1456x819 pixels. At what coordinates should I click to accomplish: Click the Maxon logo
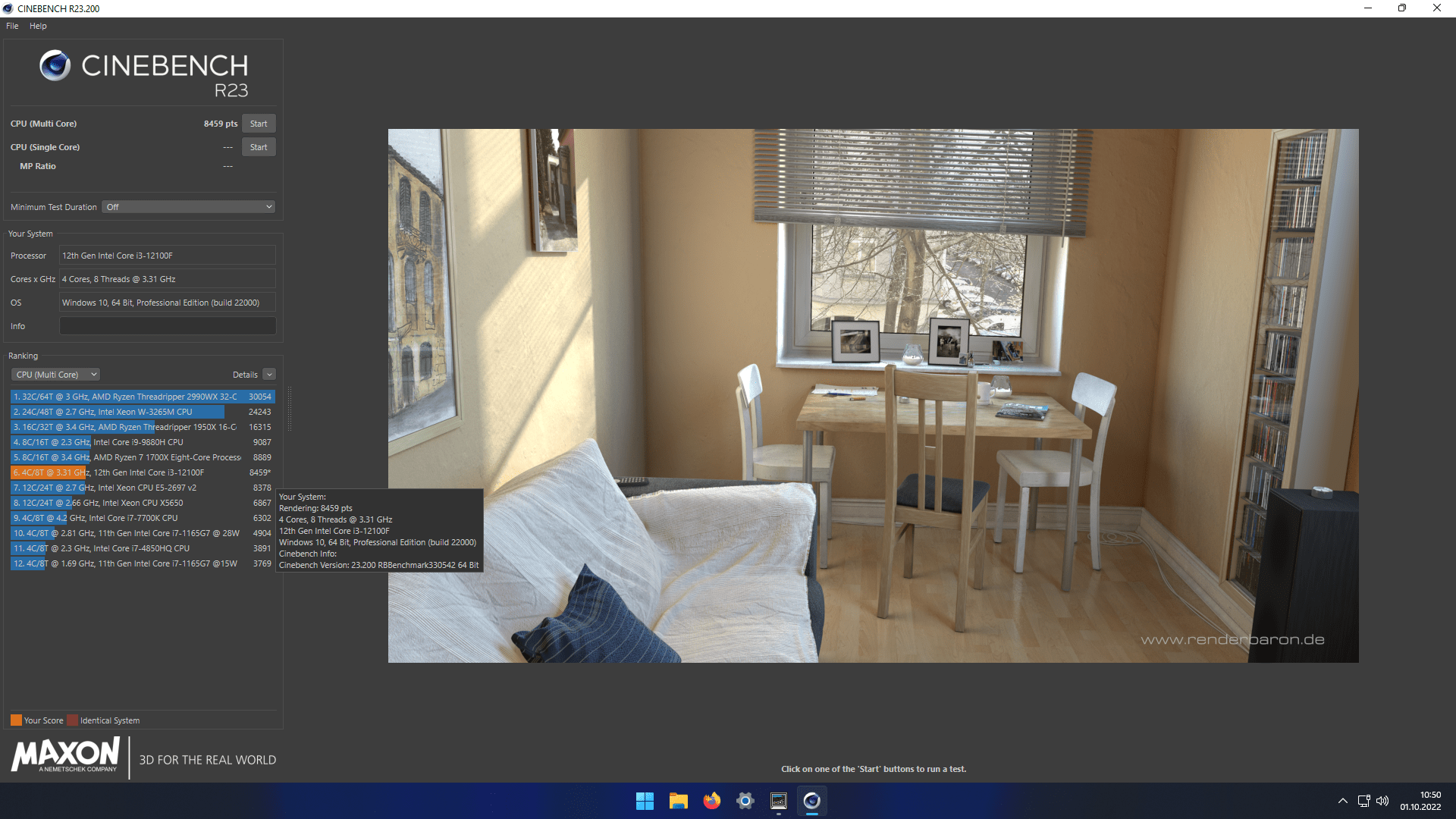point(65,755)
